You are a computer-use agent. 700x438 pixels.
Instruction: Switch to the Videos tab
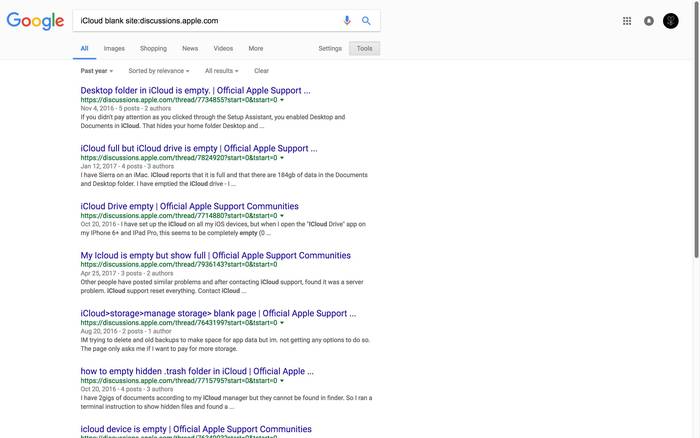223,48
